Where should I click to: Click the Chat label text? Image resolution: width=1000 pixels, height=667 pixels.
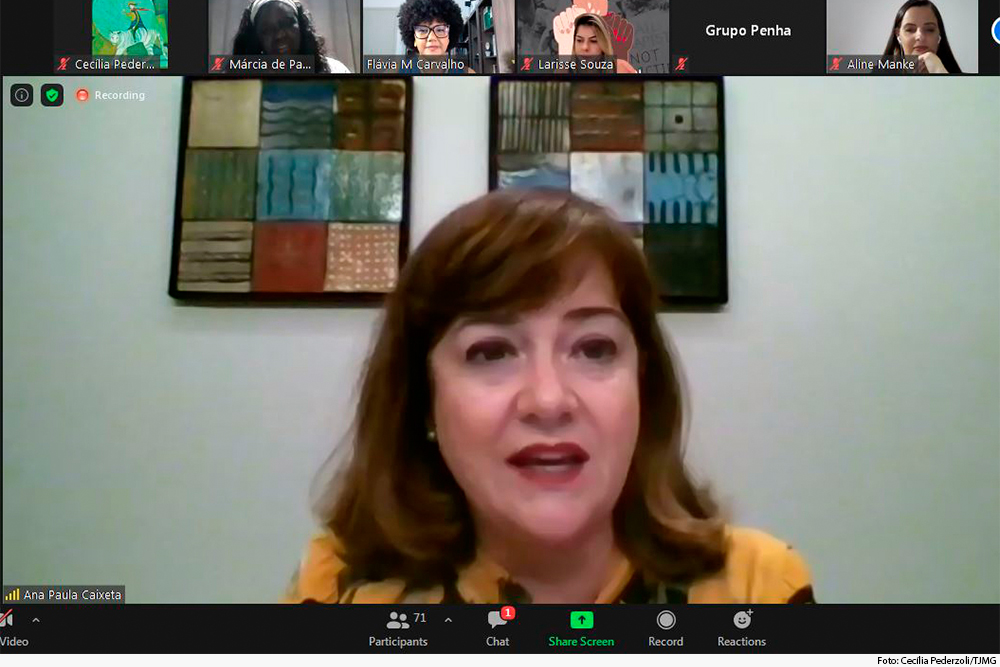(497, 641)
